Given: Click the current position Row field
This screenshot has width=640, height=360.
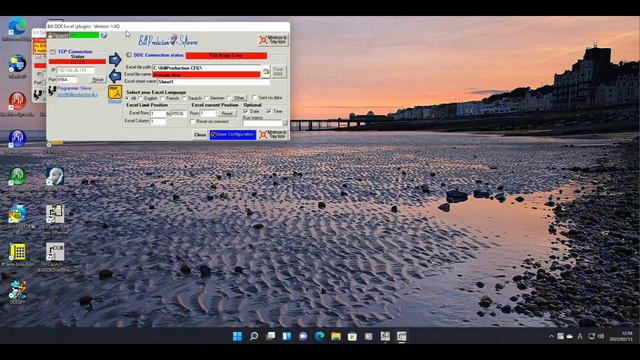Looking at the screenshot, I should (208, 113).
